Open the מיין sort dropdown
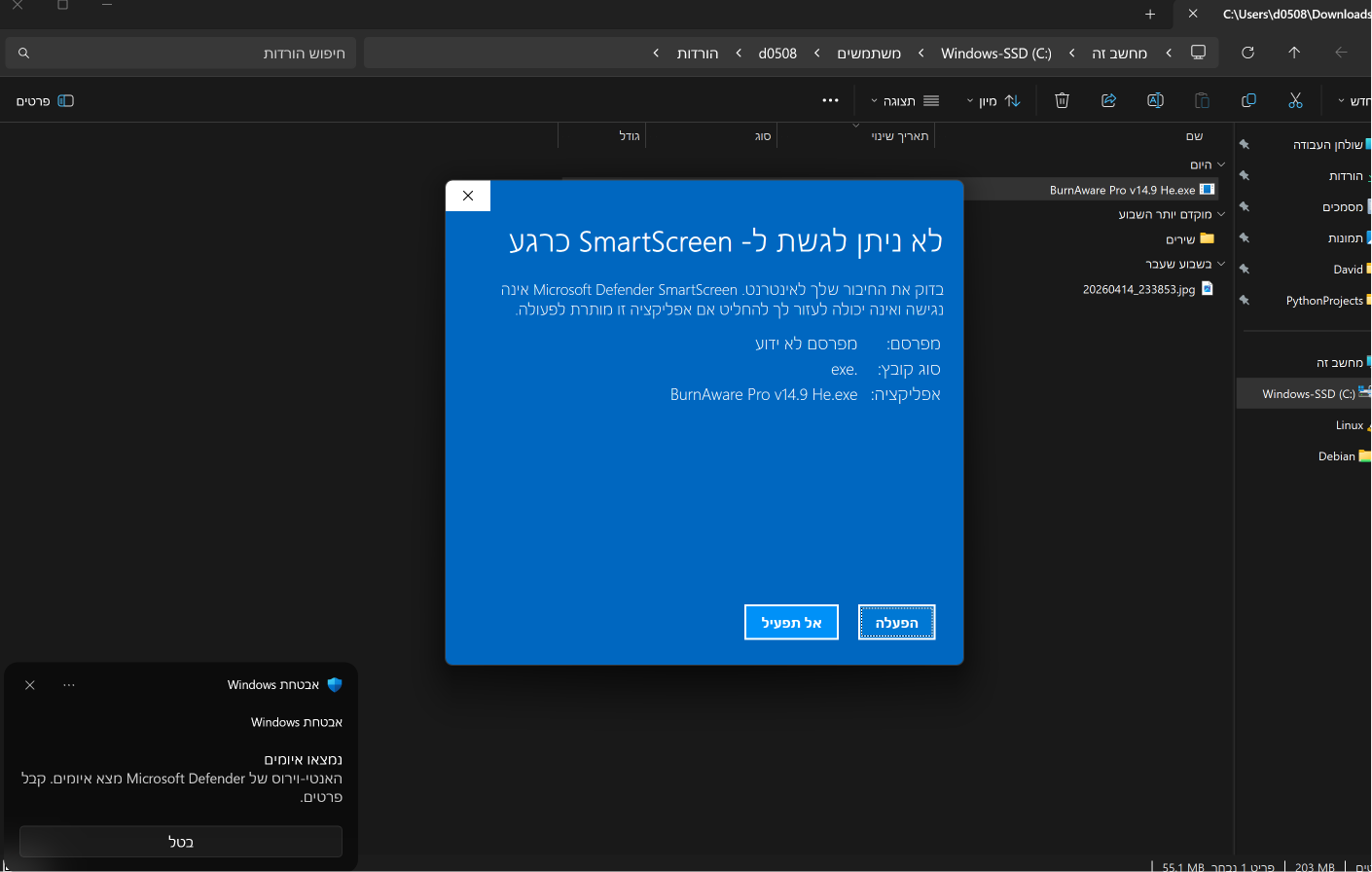This screenshot has width=1372, height=872. 993,100
